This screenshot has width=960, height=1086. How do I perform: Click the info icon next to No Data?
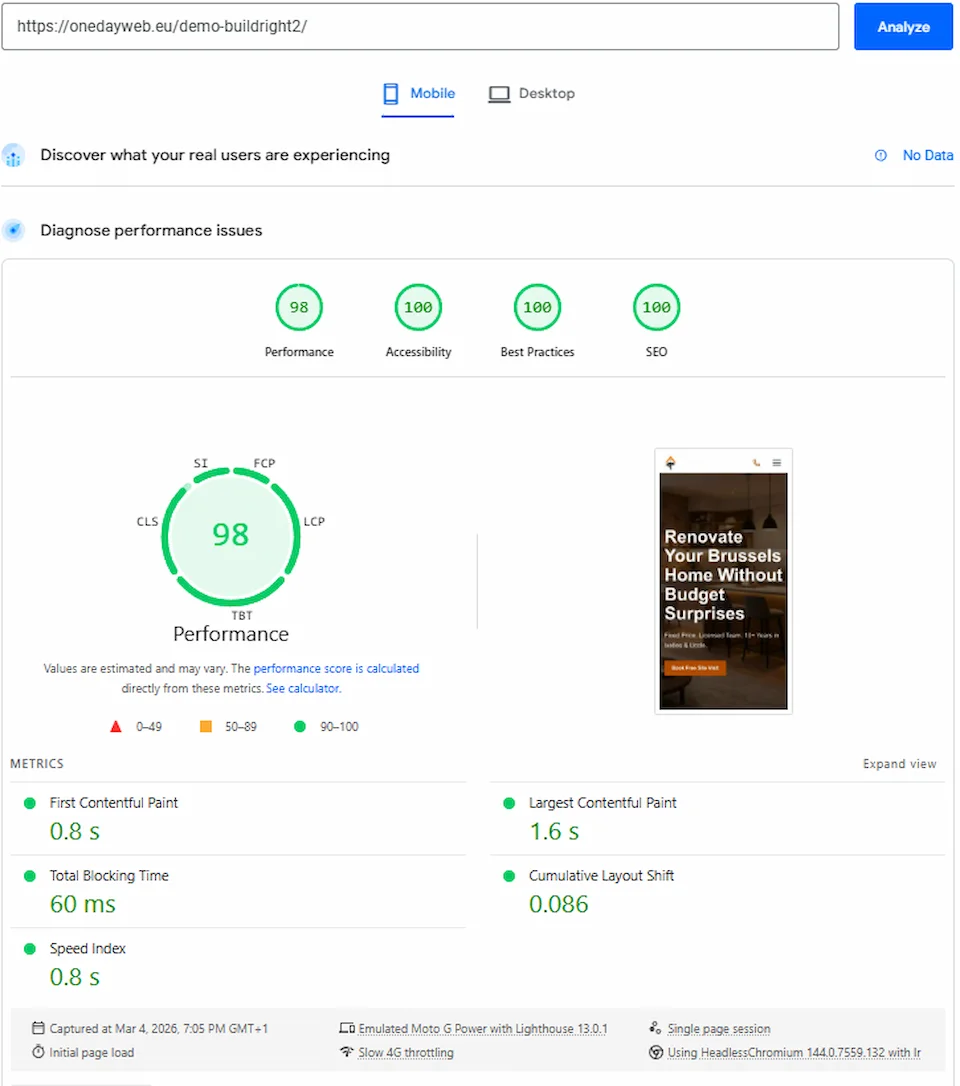pyautogui.click(x=881, y=155)
